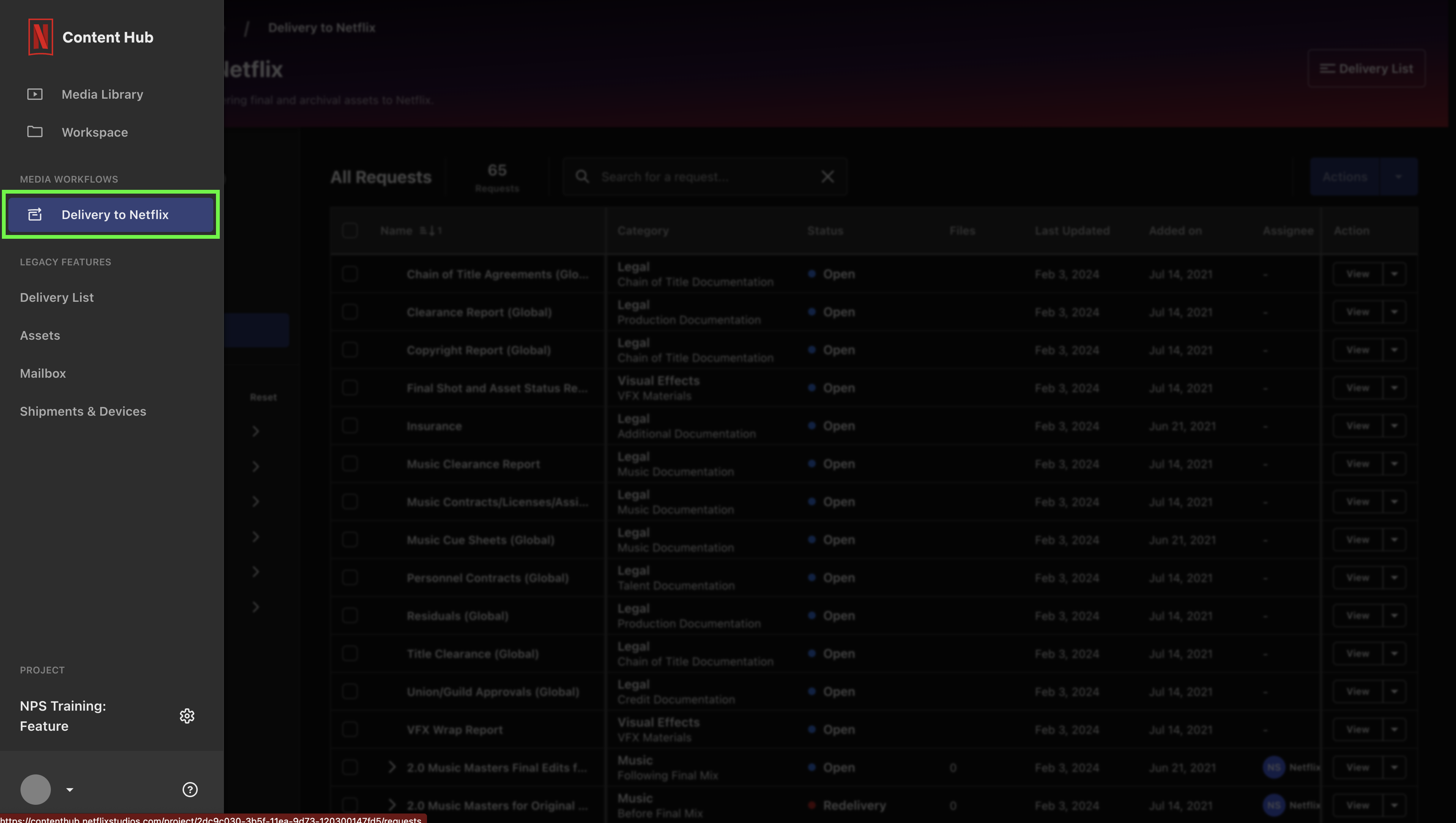Check the Residuals (Global) row
The width and height of the screenshot is (1456, 823).
click(350, 616)
